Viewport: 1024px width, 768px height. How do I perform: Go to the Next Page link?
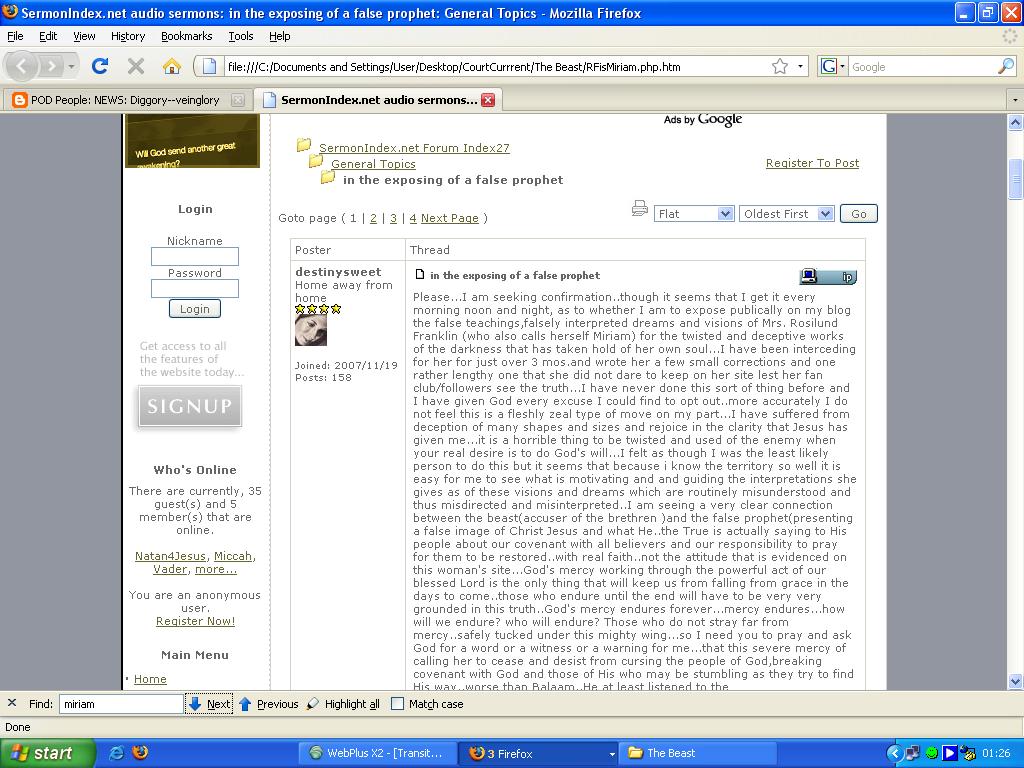point(450,218)
